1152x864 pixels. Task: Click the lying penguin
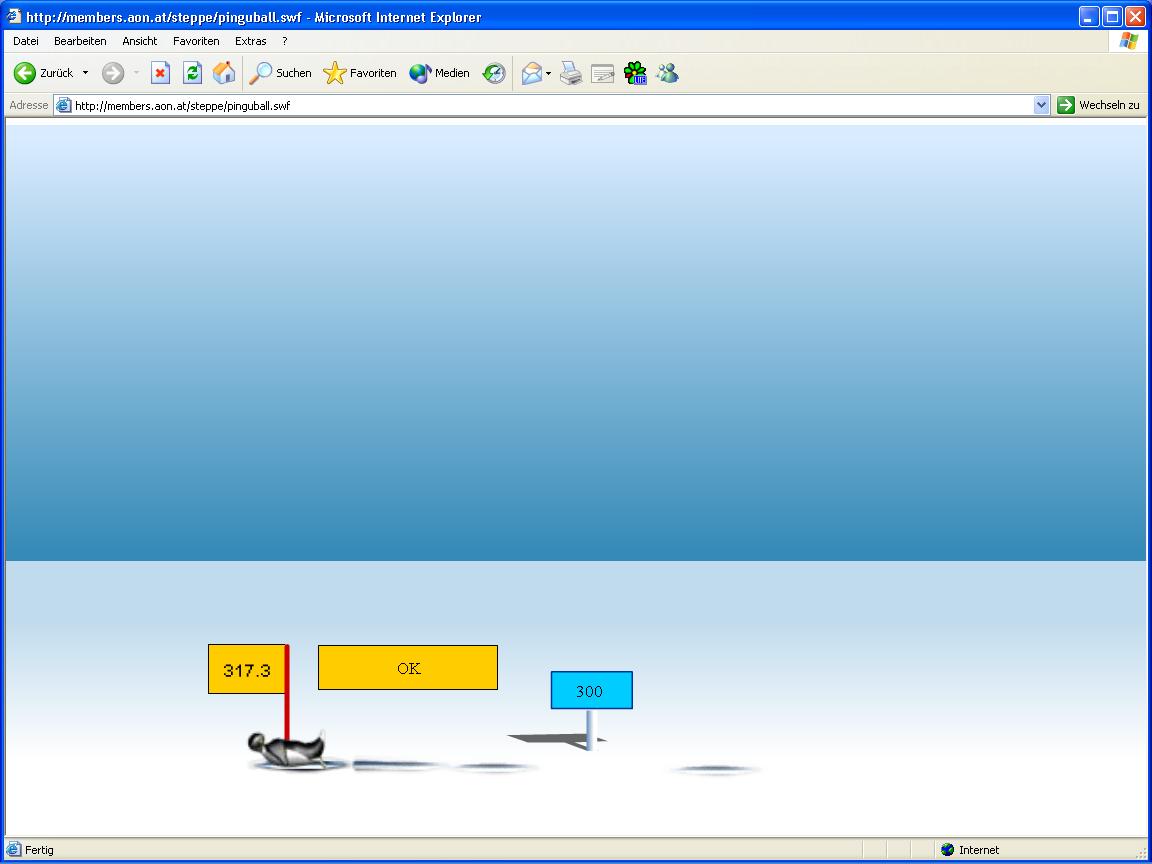[287, 749]
